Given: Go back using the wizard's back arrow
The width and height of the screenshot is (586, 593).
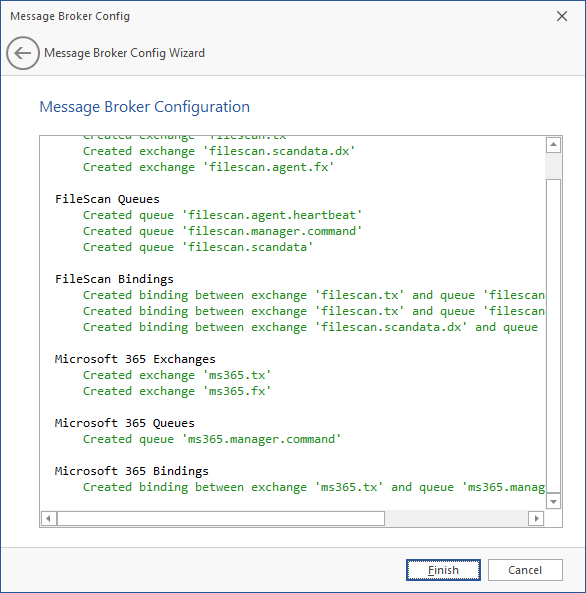Looking at the screenshot, I should [x=23, y=53].
